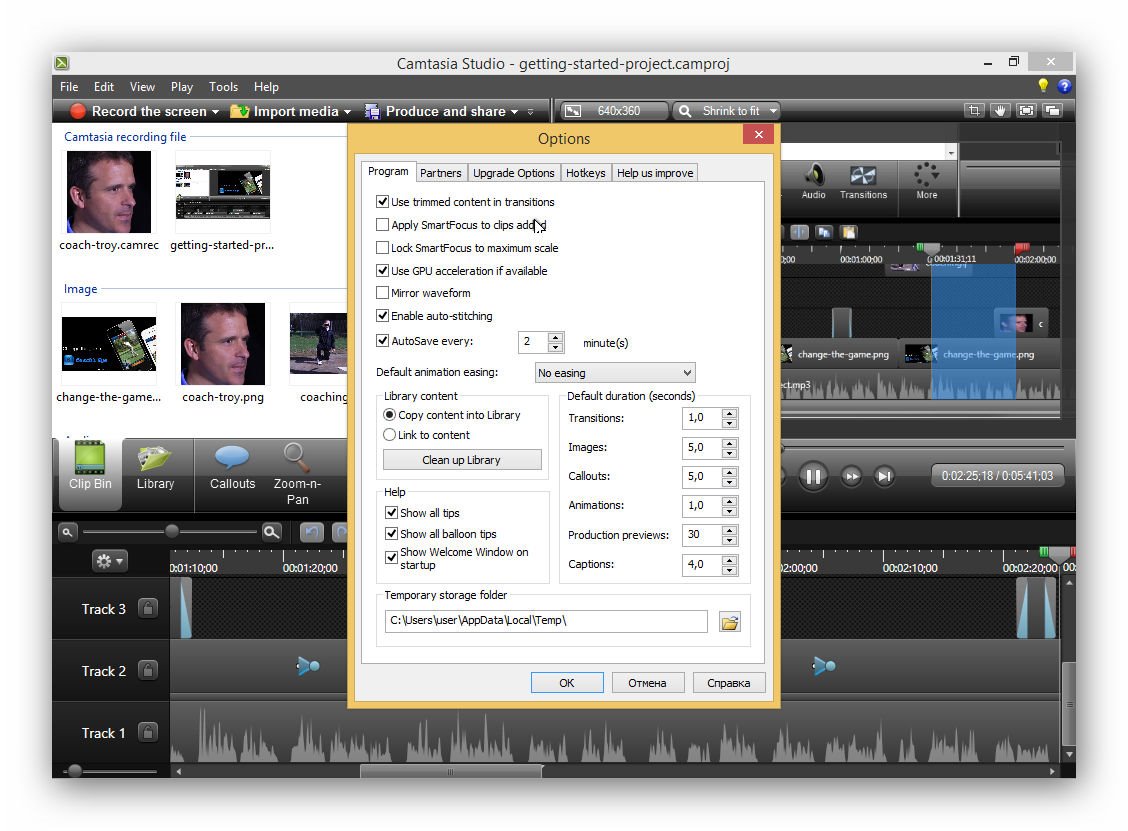The height and width of the screenshot is (831, 1128).
Task: Open the Audio tool
Action: 814,181
